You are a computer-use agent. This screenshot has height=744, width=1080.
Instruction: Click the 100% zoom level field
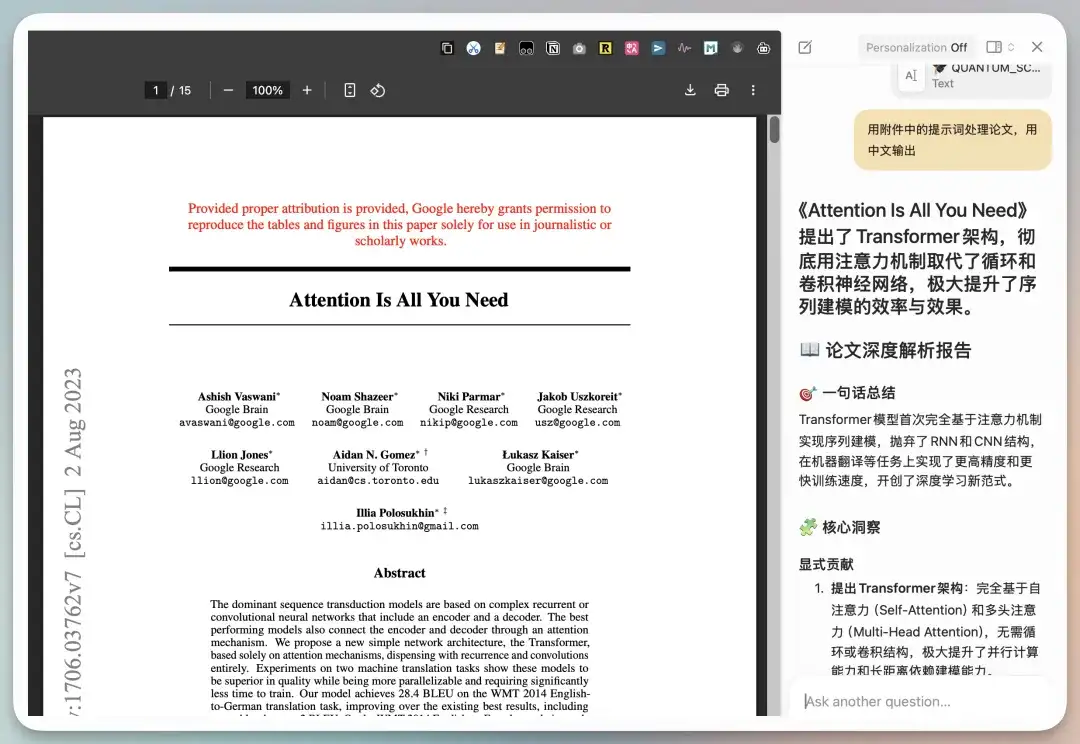[267, 90]
